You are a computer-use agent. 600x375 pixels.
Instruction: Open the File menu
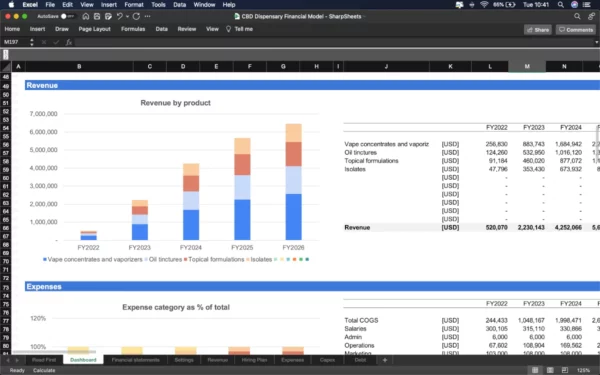point(50,5)
